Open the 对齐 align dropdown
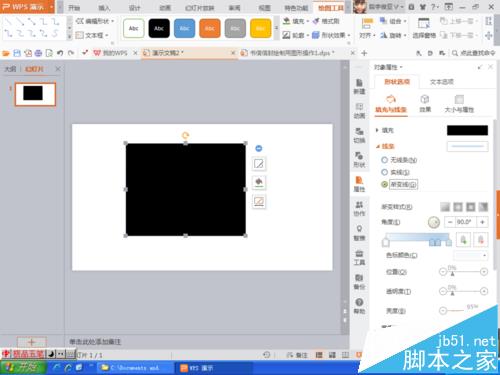Viewport: 500px width, 375px height. 367,35
